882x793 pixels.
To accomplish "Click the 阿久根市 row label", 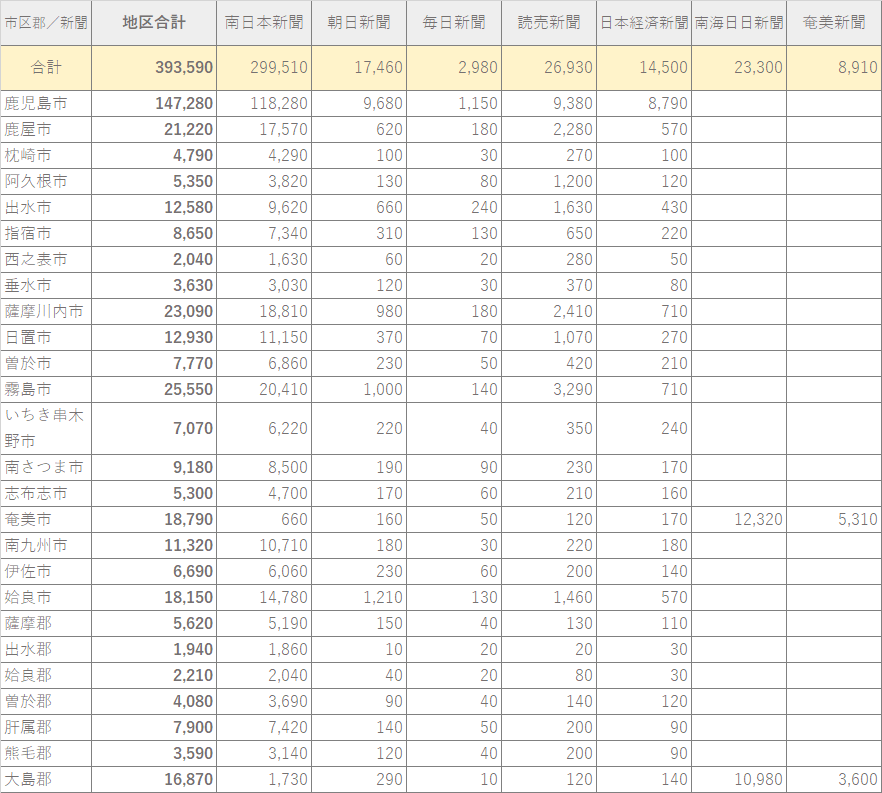I will [36, 181].
